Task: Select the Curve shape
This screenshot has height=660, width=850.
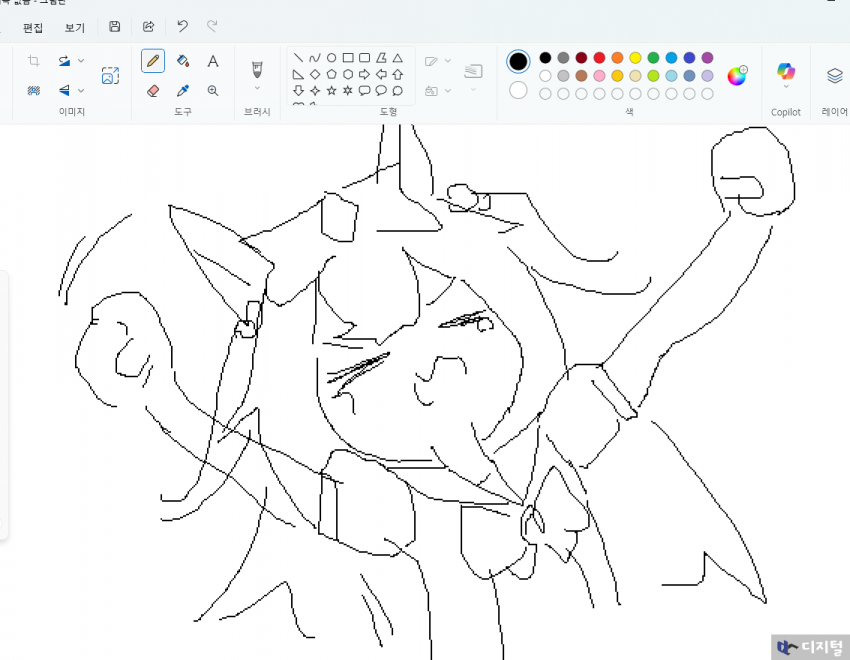Action: (315, 57)
